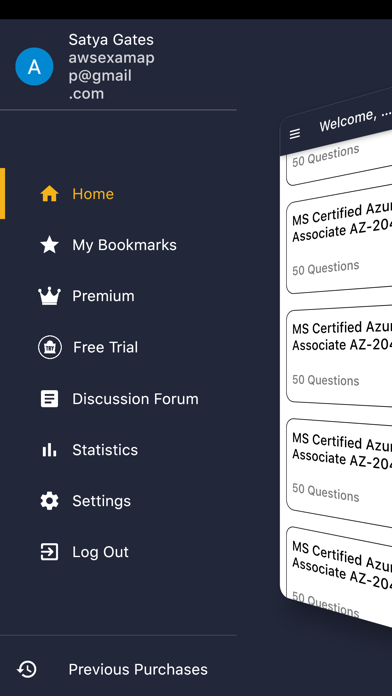
Task: Click the Premium crown icon
Action: (49, 296)
